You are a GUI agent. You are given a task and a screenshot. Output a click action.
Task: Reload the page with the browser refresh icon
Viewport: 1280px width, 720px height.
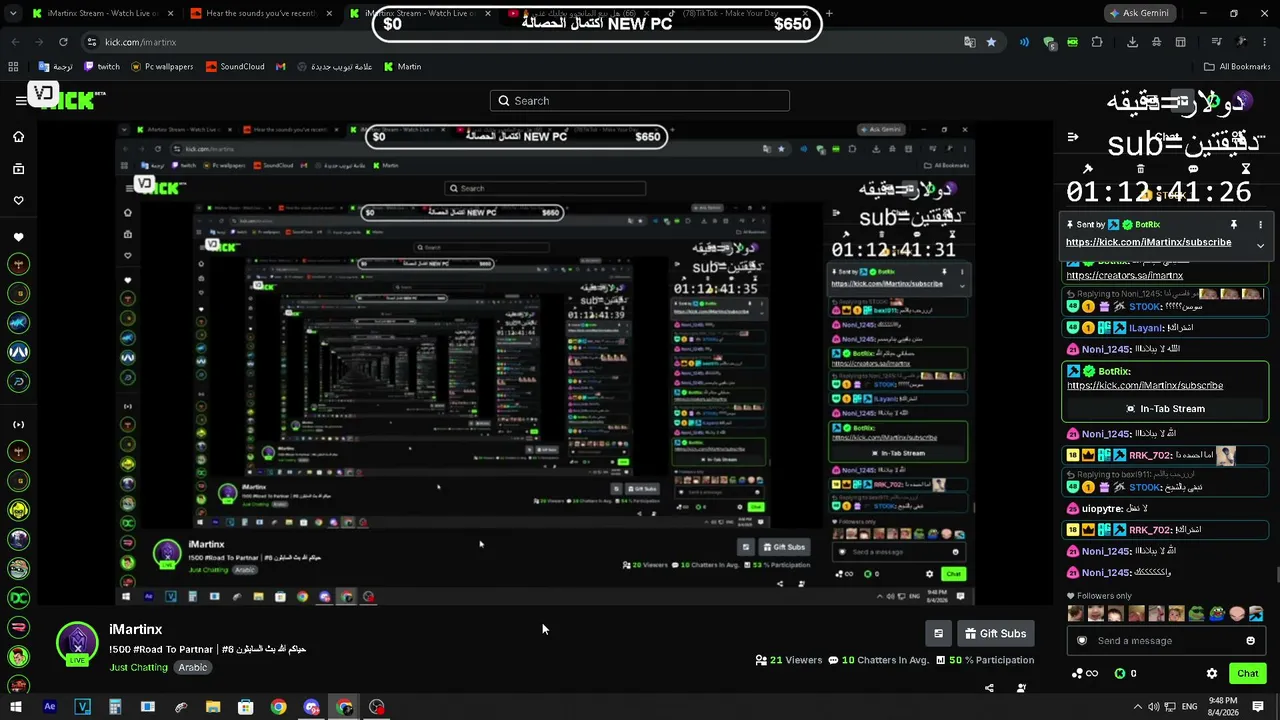[x=63, y=42]
